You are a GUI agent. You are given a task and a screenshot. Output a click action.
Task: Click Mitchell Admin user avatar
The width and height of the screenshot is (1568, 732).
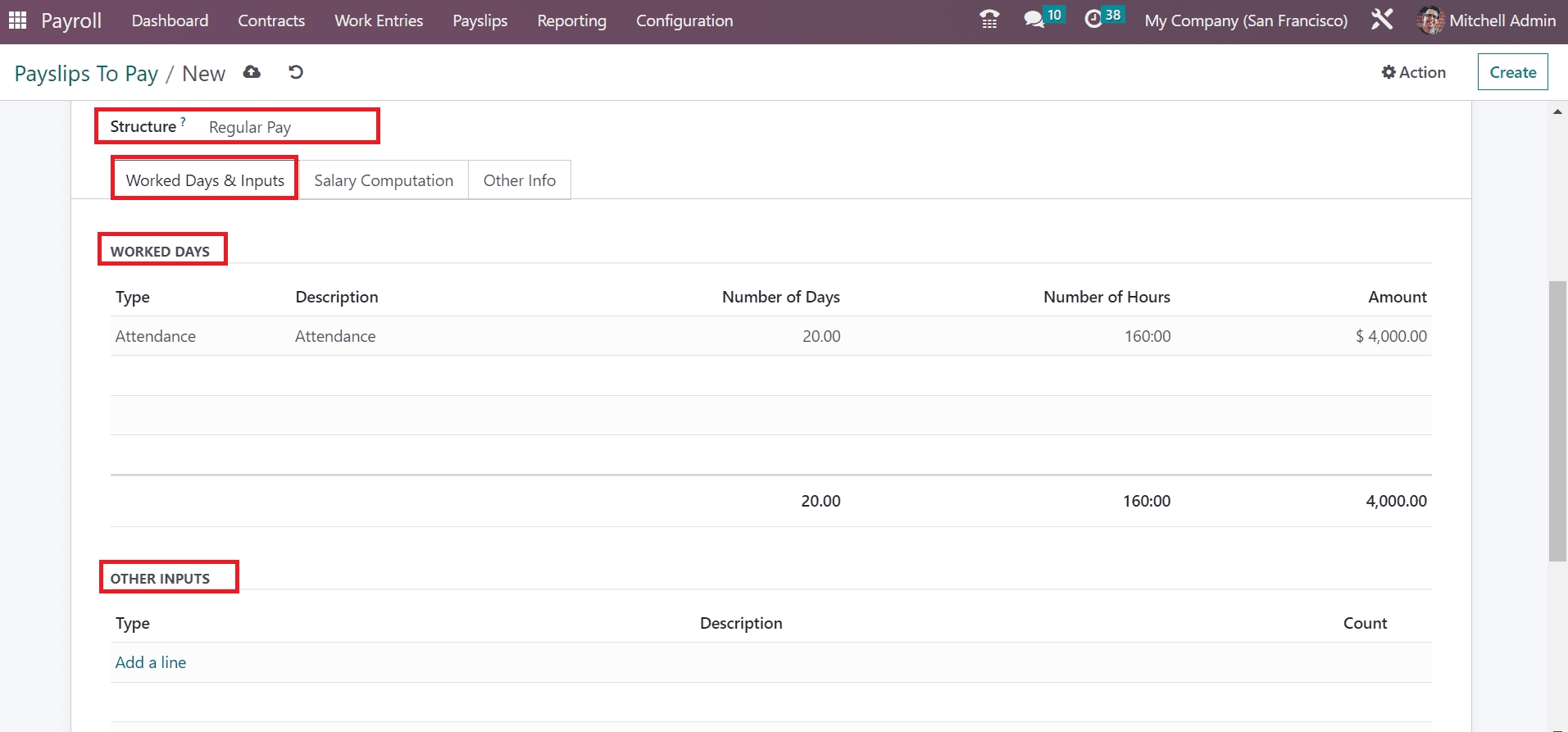click(x=1430, y=20)
